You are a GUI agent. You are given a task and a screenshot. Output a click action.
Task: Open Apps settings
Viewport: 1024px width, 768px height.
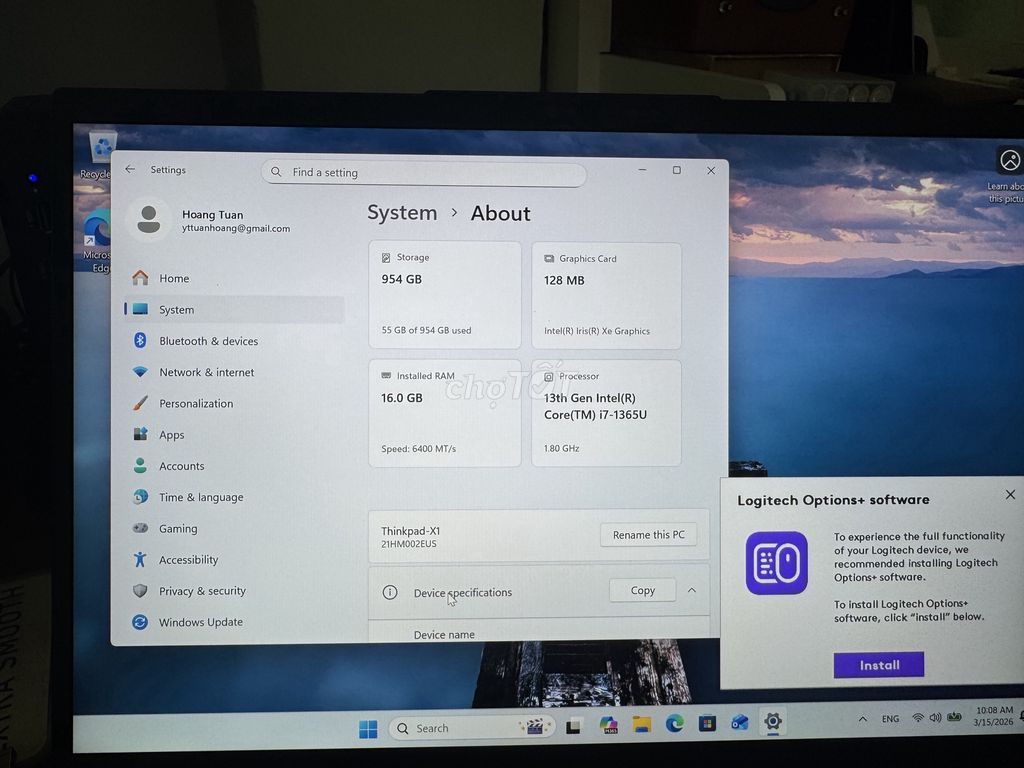pos(234,435)
